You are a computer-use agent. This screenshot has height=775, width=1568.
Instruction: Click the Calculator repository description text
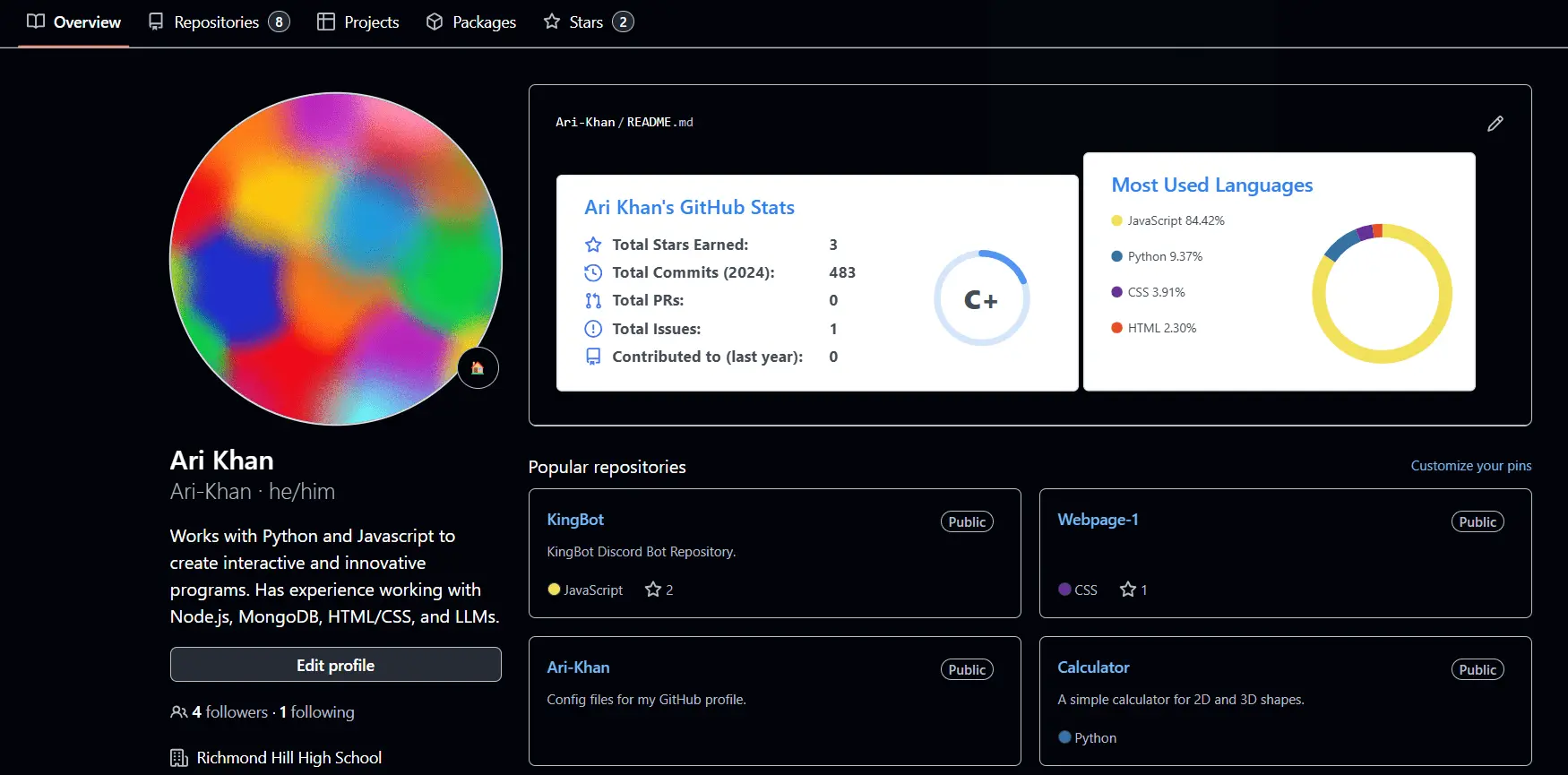(x=1181, y=700)
